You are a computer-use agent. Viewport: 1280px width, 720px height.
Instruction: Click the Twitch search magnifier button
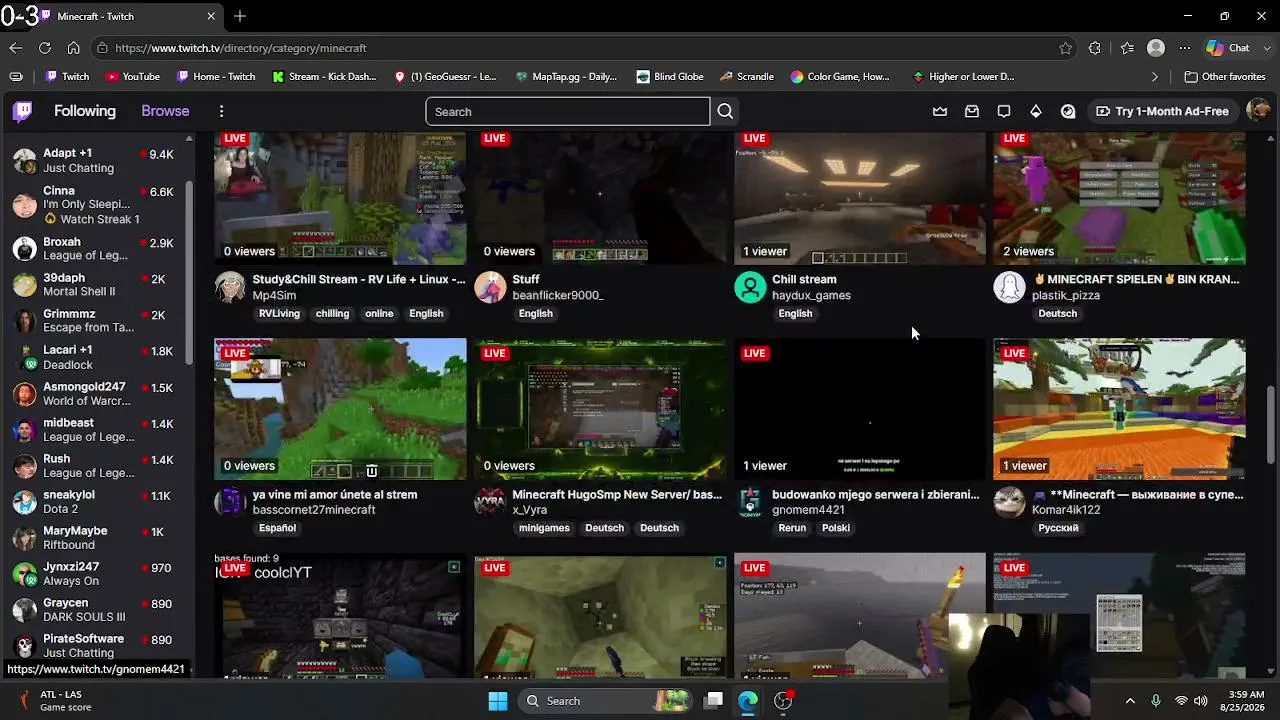tap(725, 111)
